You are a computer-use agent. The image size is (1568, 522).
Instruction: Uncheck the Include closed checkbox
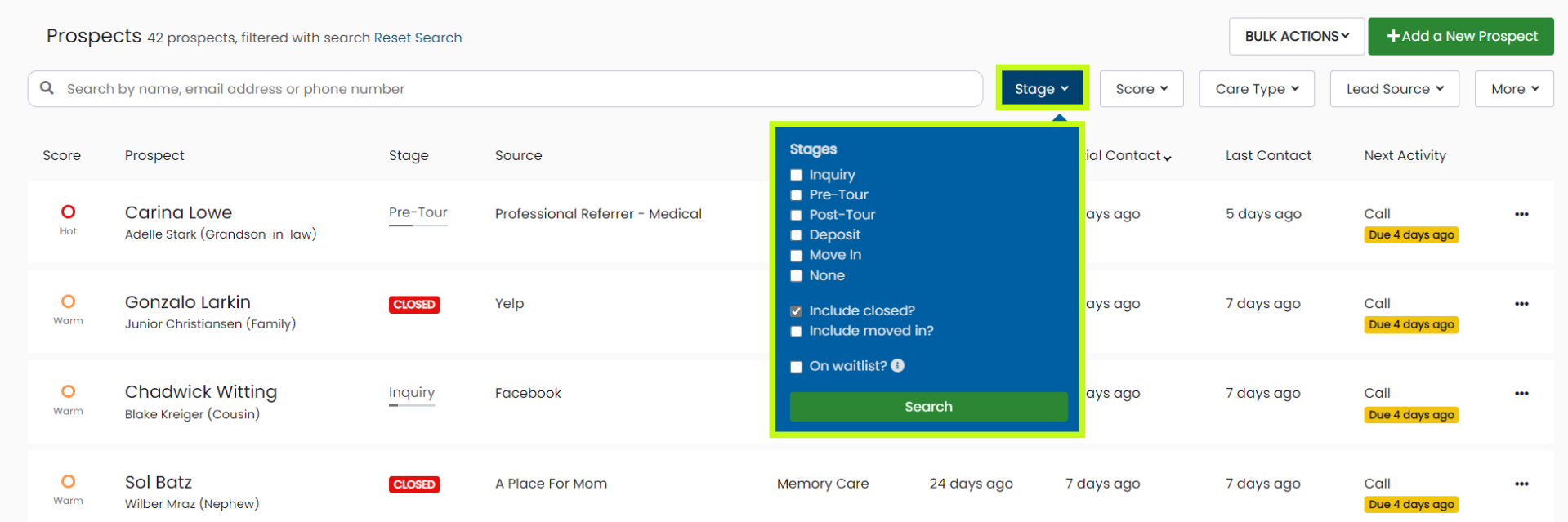pyautogui.click(x=796, y=311)
